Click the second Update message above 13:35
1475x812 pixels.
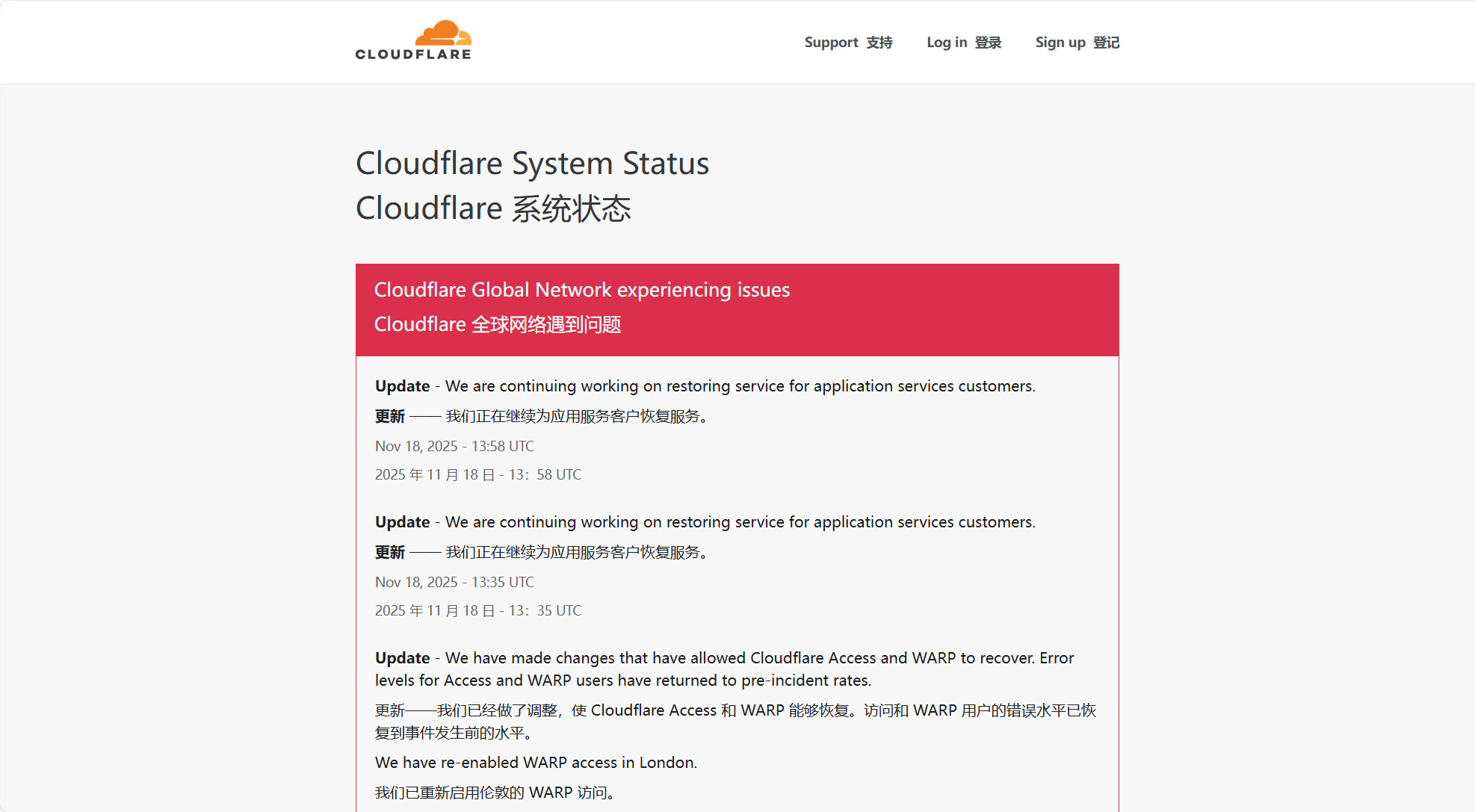pyautogui.click(x=705, y=522)
